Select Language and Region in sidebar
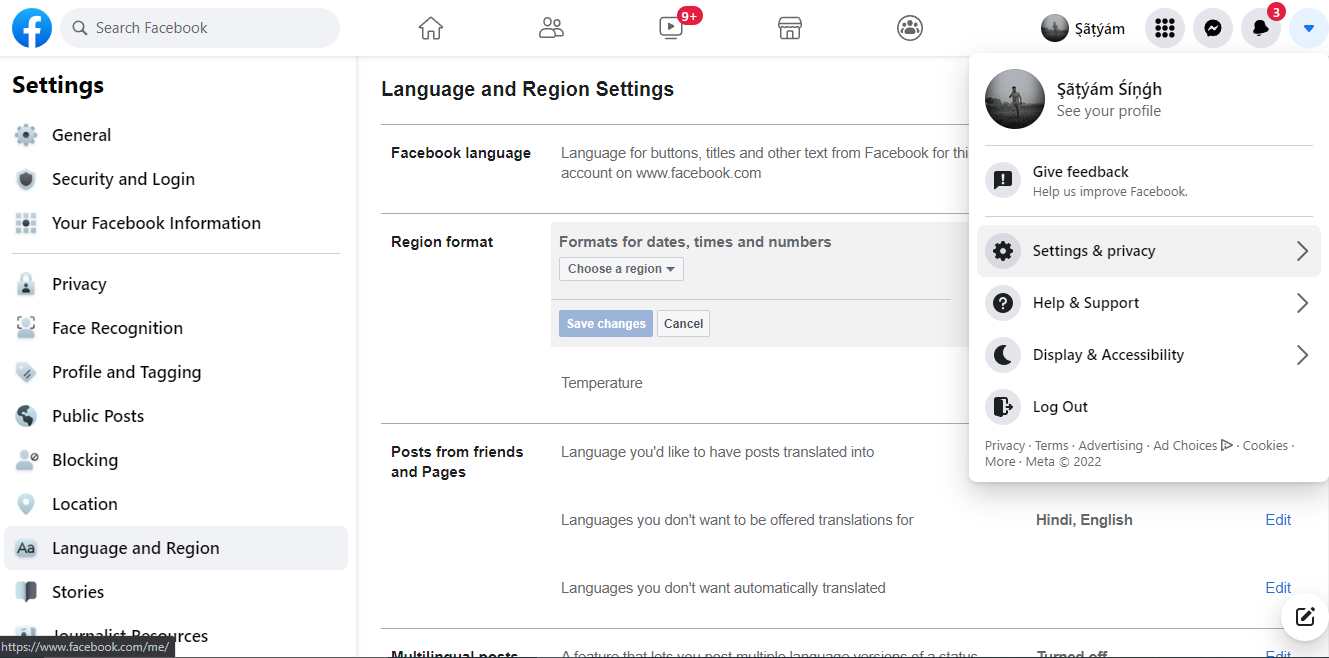 click(176, 548)
